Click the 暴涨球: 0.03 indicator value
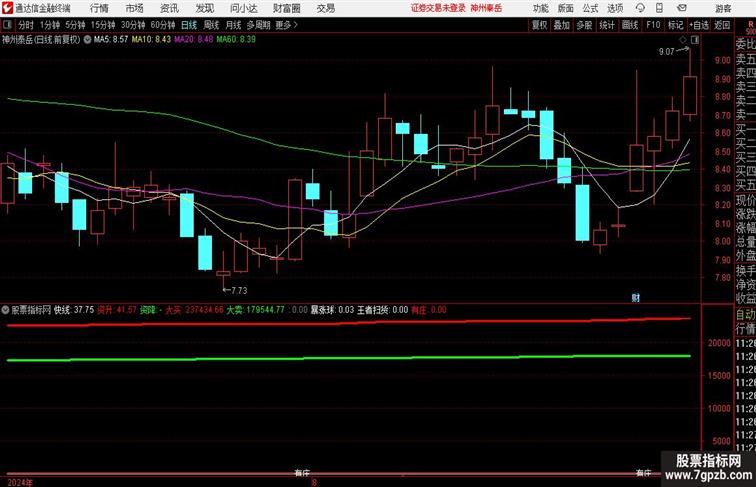 [x=332, y=310]
